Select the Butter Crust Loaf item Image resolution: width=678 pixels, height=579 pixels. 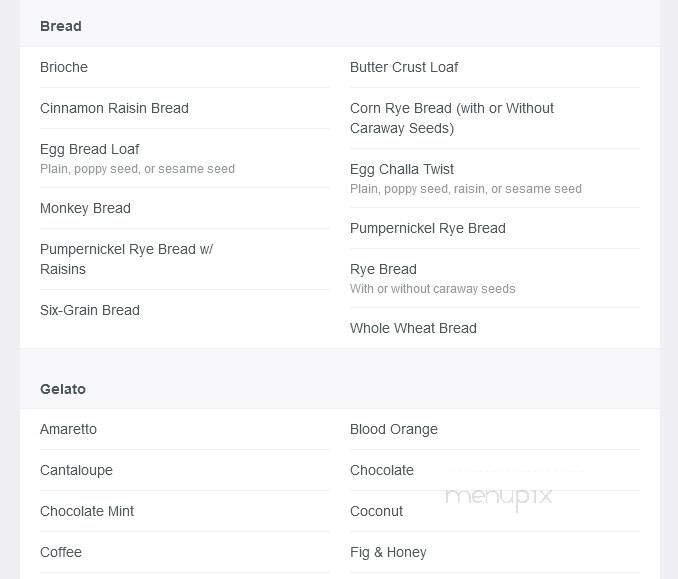pyautogui.click(x=404, y=67)
